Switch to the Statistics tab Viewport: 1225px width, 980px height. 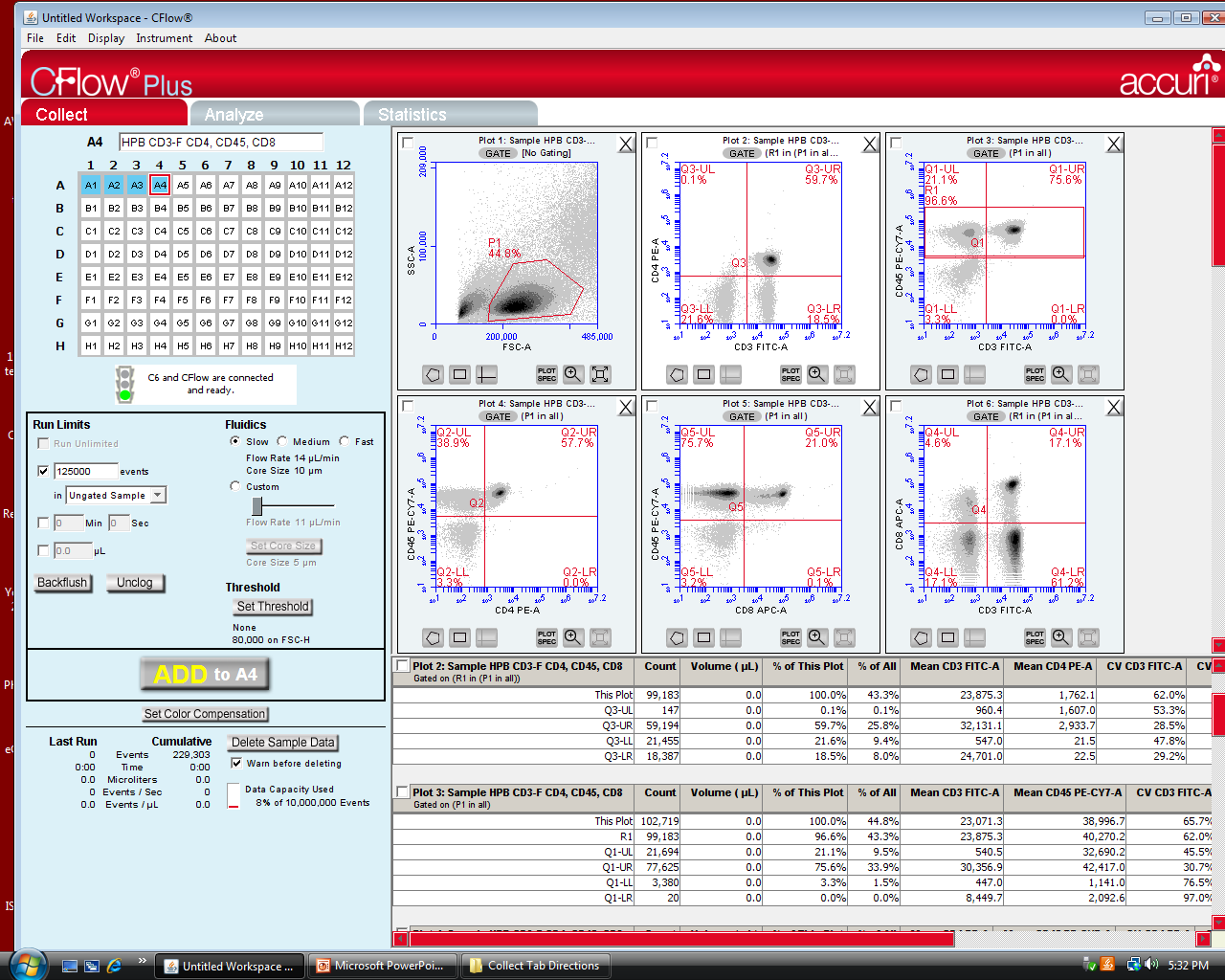click(450, 114)
